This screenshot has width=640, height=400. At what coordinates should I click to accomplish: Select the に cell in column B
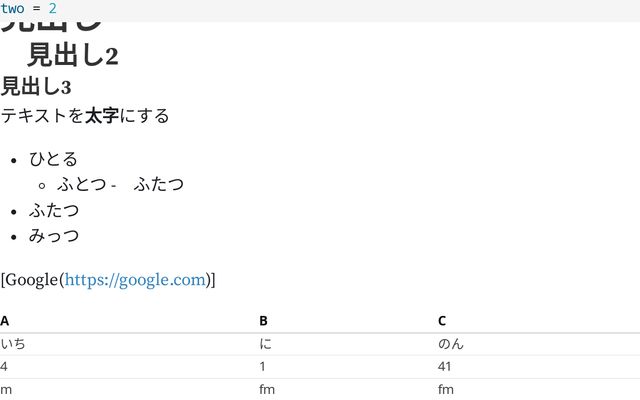pyautogui.click(x=265, y=344)
